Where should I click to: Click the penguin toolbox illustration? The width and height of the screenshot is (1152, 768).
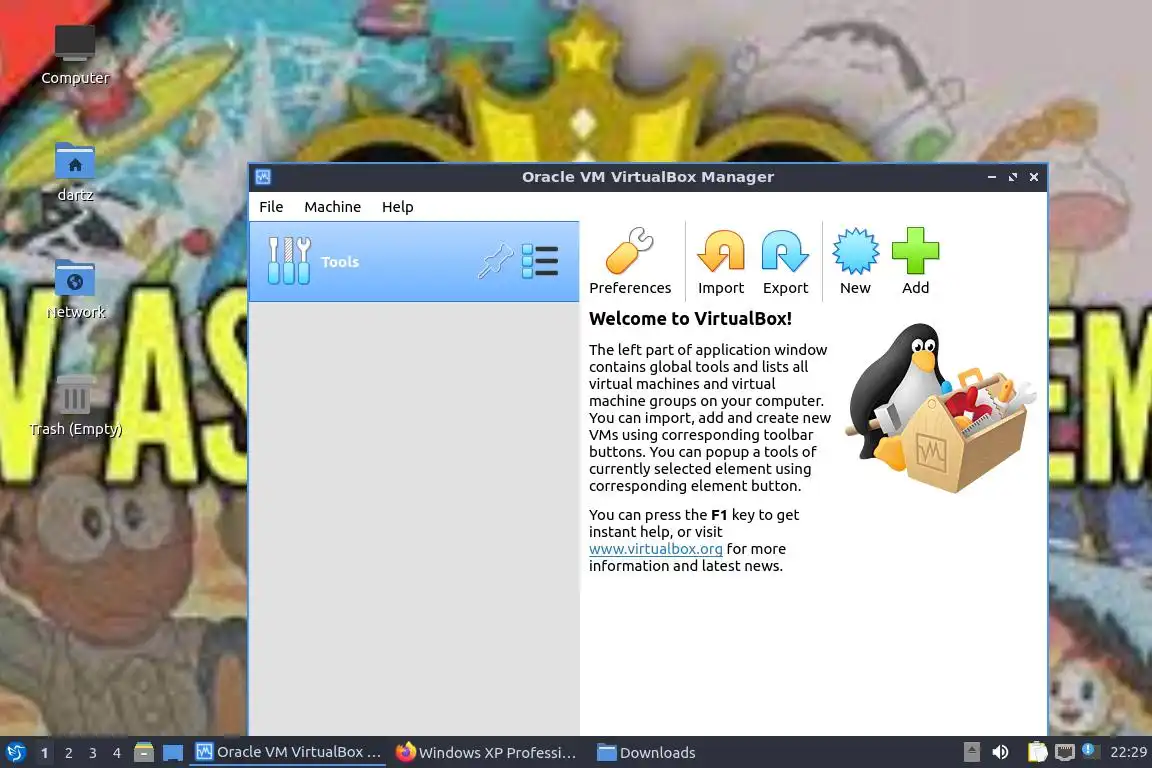pos(942,409)
